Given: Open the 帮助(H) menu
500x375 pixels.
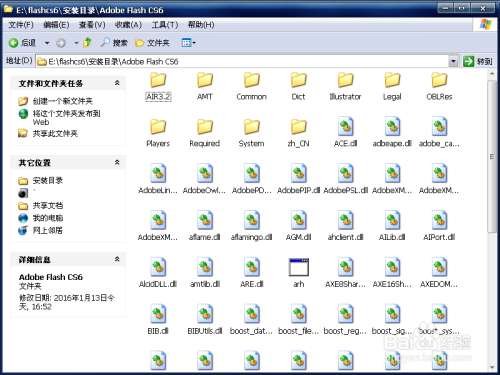Looking at the screenshot, I should click(x=201, y=25).
